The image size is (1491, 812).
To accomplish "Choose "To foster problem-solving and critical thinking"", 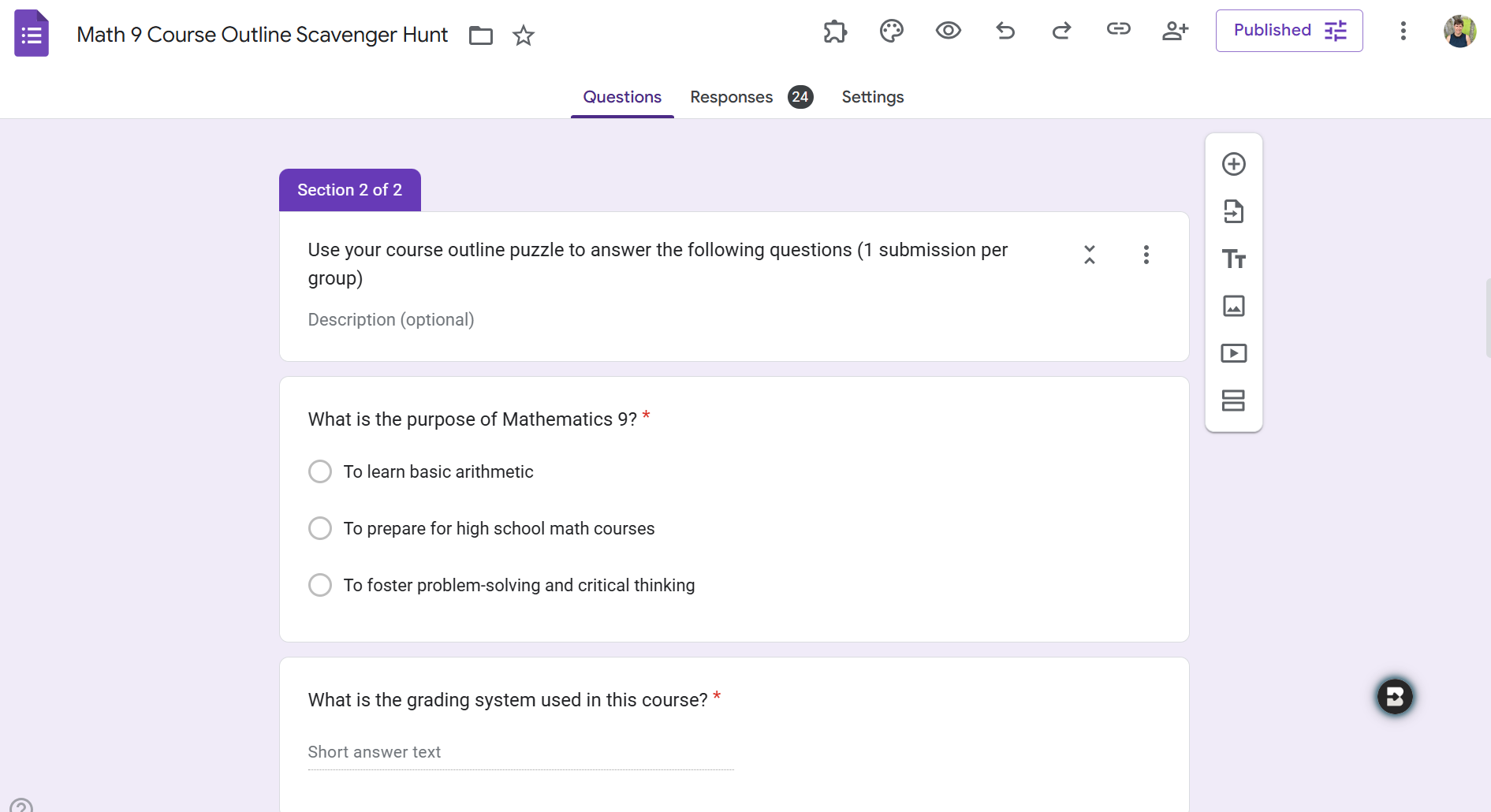I will (x=320, y=585).
